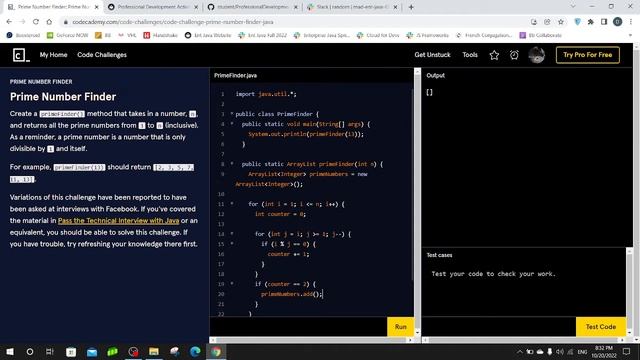This screenshot has height=360, width=640.
Task: Click the volume icon in system tray
Action: (560, 351)
